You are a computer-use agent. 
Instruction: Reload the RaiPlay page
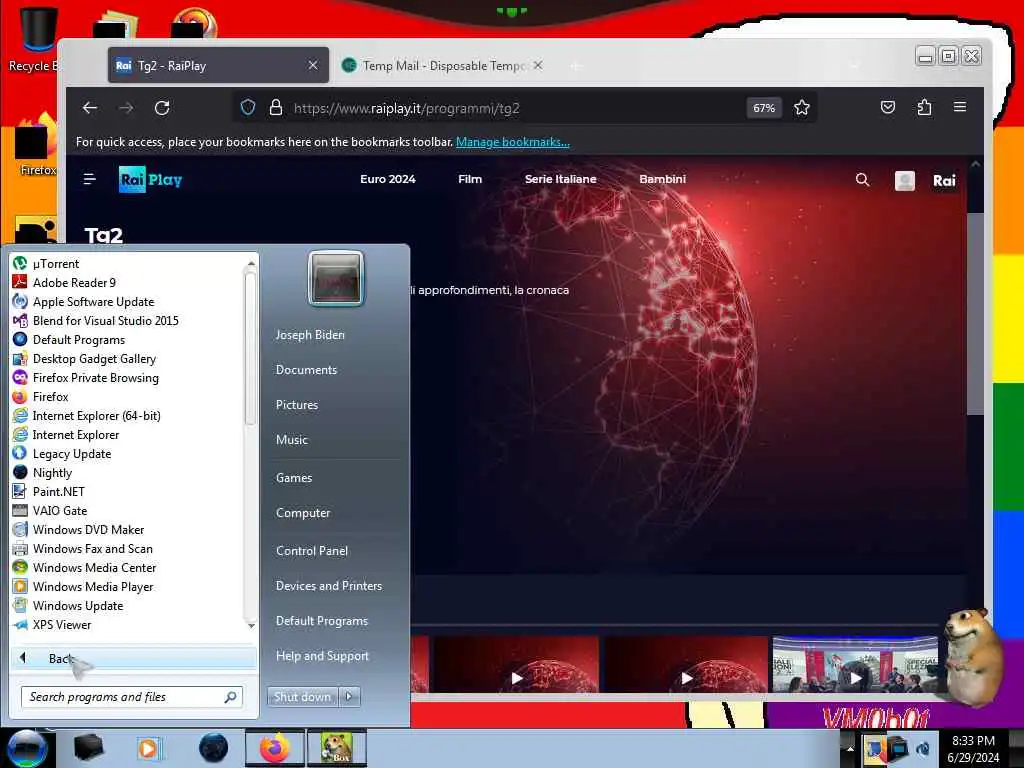(x=162, y=108)
